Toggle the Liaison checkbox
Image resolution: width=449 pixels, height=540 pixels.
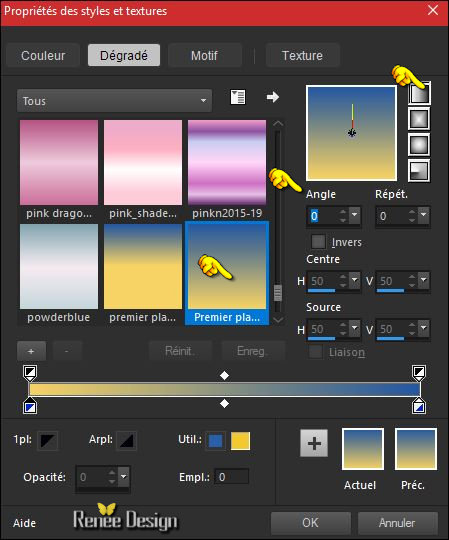pos(315,352)
